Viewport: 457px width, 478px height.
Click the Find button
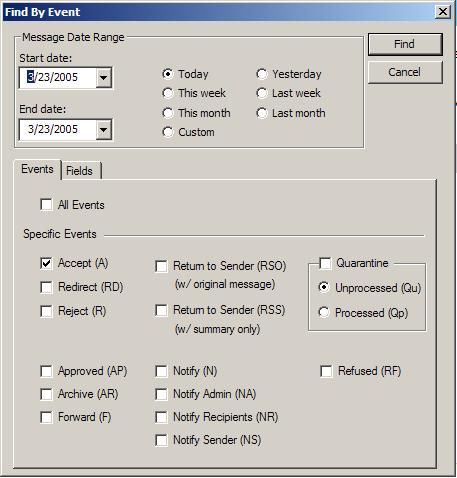click(405, 44)
